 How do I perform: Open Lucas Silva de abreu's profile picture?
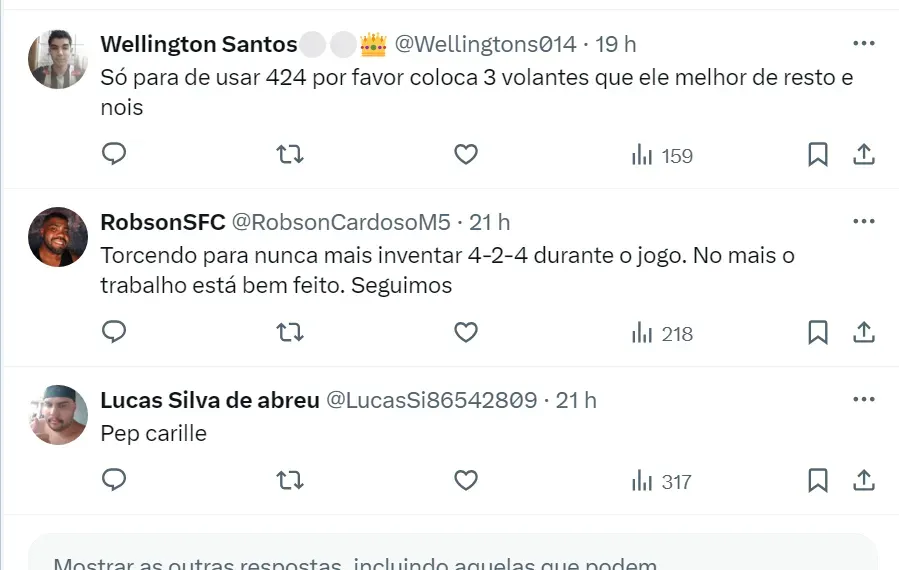coord(58,415)
